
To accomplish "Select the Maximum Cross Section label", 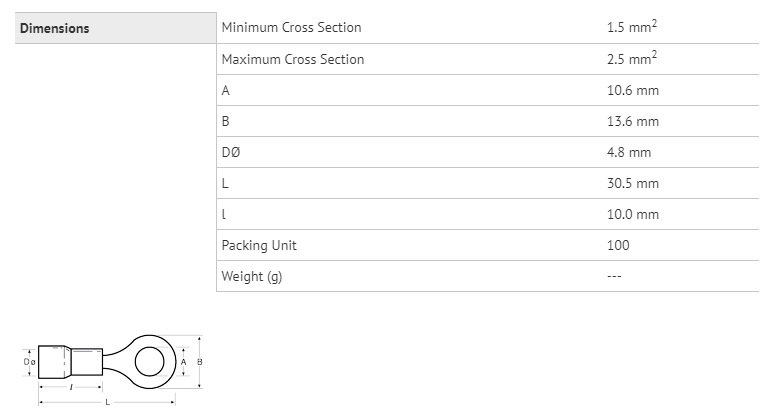I will 293,59.
